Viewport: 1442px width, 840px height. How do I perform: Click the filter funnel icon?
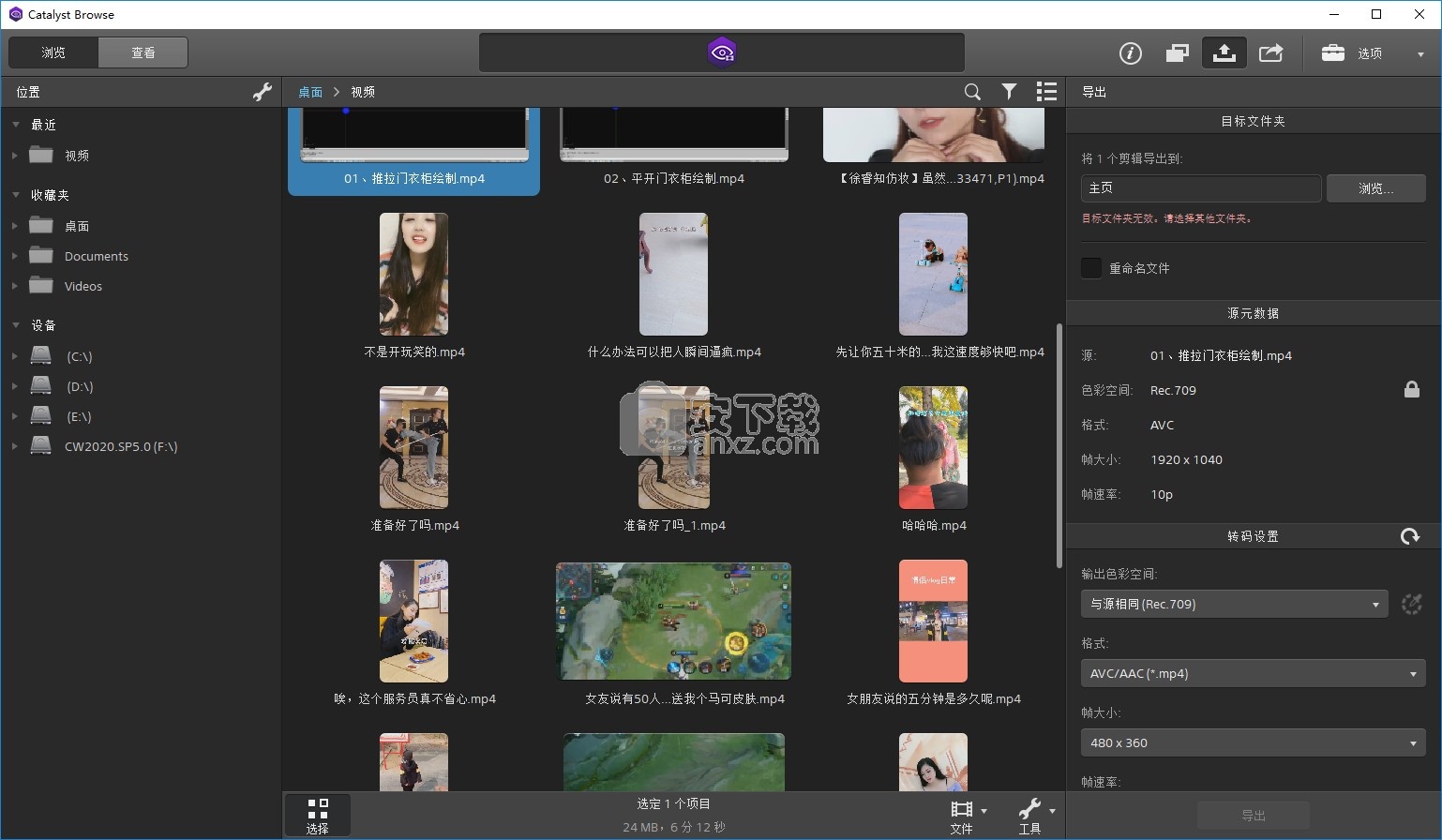click(x=1009, y=92)
